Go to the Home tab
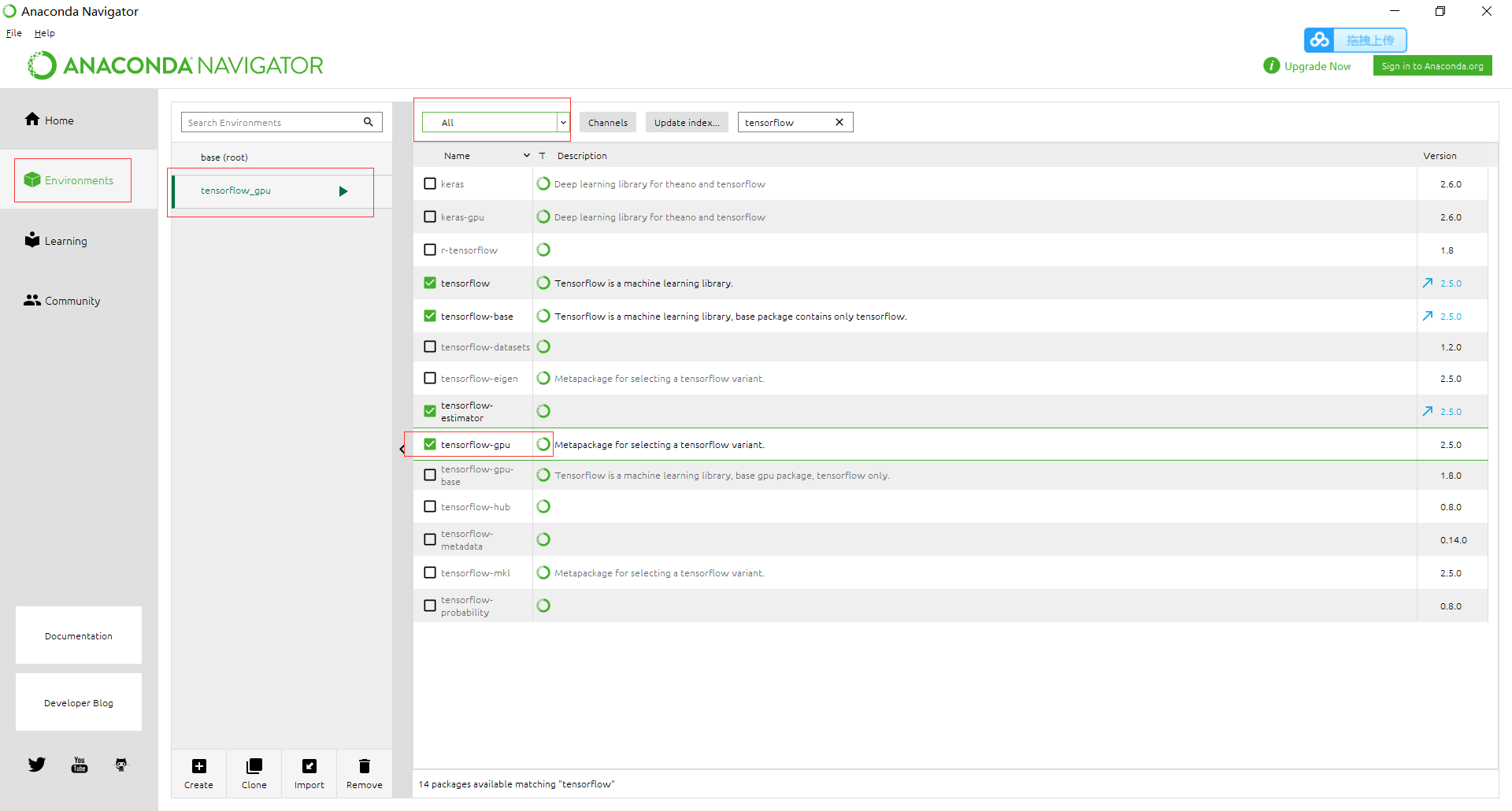 [79, 120]
